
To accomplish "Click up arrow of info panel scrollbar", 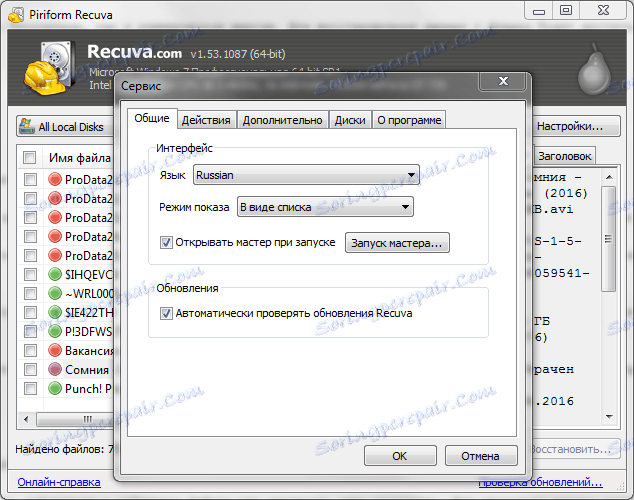I will 609,177.
